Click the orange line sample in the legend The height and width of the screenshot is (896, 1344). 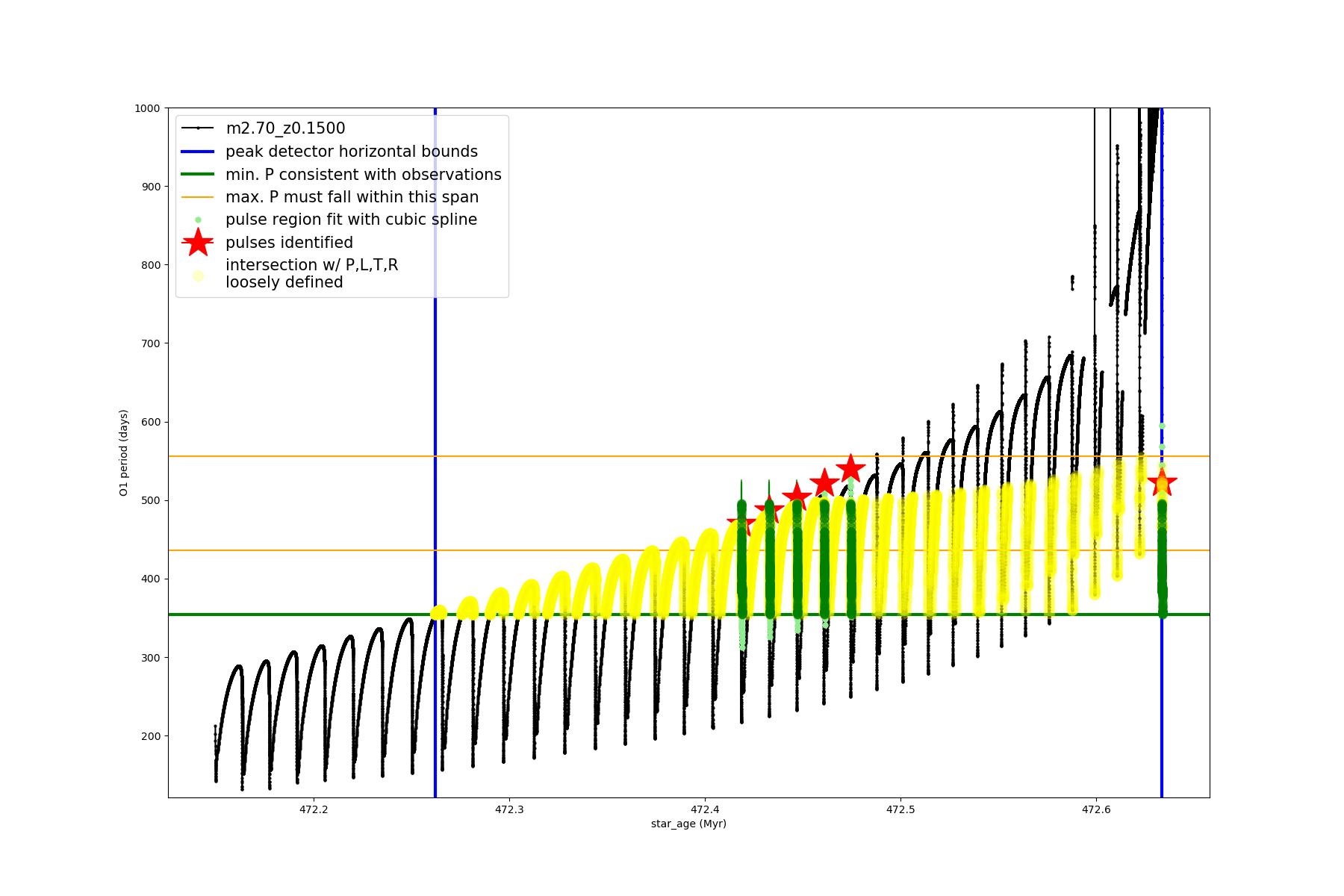coord(198,197)
